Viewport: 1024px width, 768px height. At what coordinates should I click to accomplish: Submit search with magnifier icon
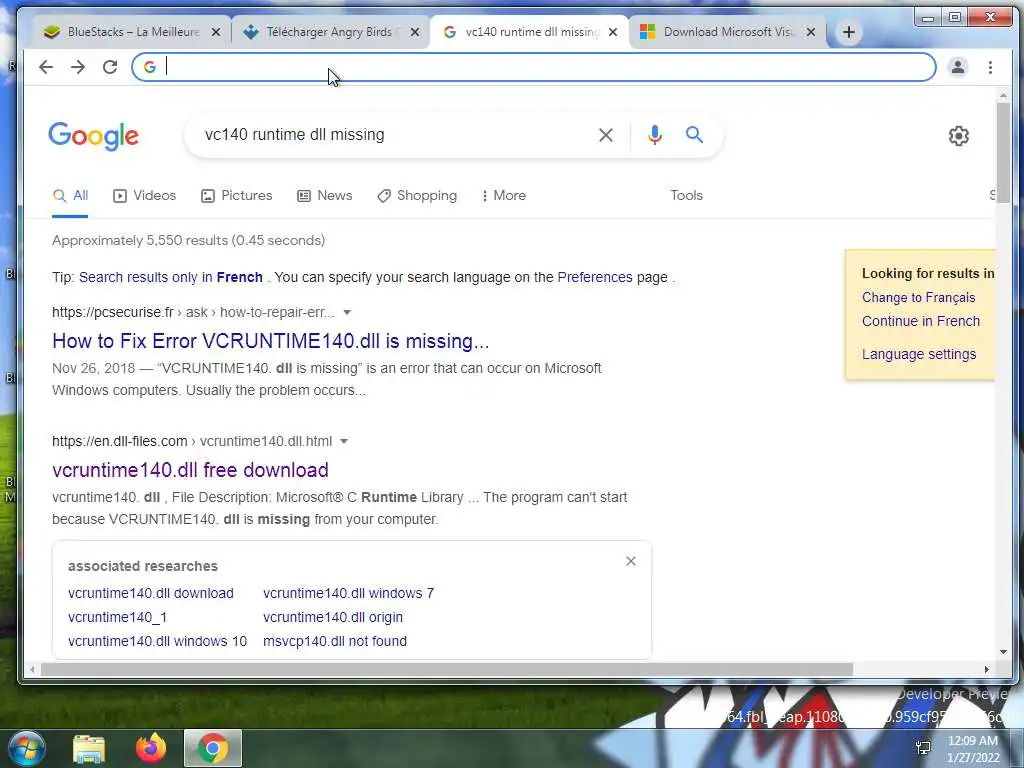[x=694, y=135]
